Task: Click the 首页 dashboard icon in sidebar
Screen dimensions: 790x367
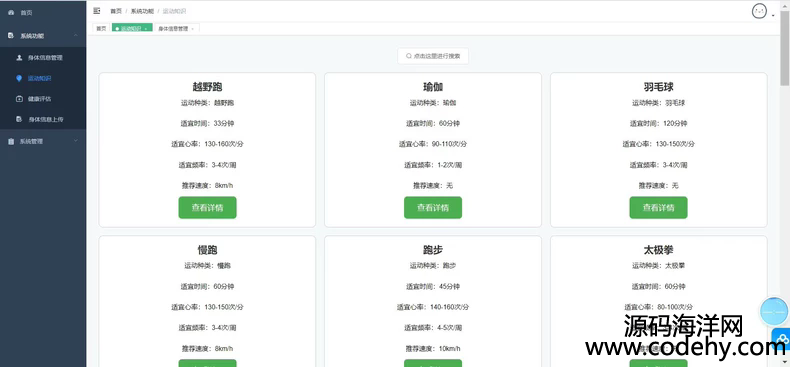Action: 11,12
